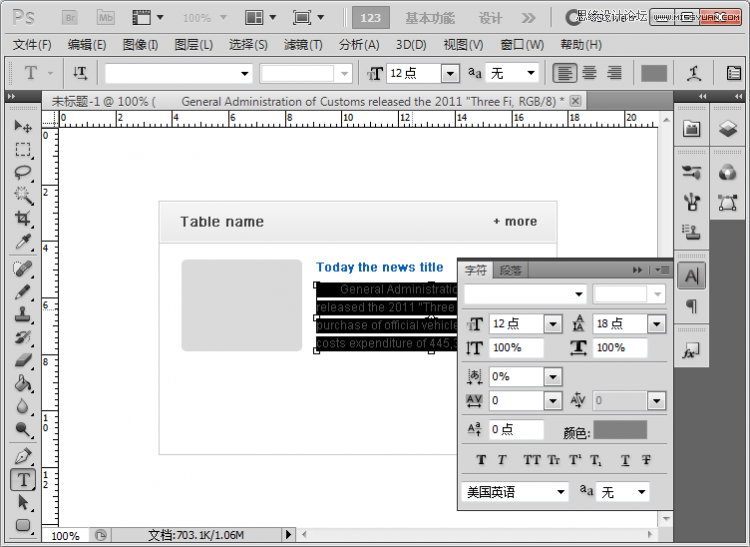The width and height of the screenshot is (750, 547).
Task: Open the 滤镜(T) menu
Action: pos(303,45)
